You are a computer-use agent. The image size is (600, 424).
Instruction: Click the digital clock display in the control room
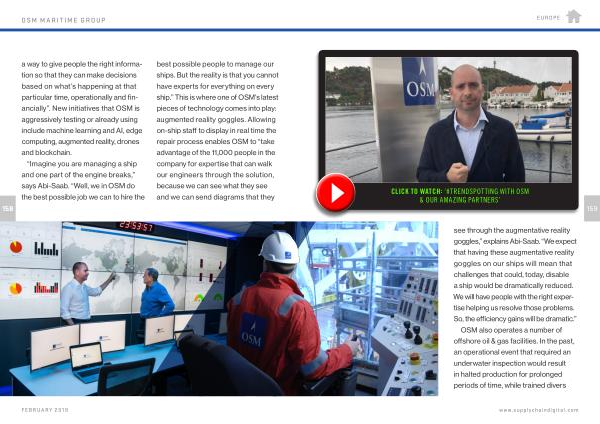(136, 228)
